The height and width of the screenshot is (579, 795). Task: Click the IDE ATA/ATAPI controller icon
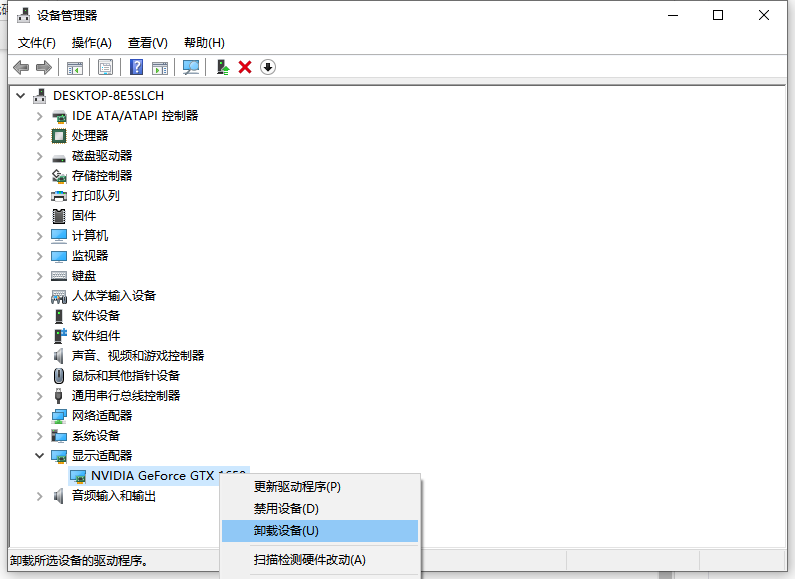coord(59,116)
